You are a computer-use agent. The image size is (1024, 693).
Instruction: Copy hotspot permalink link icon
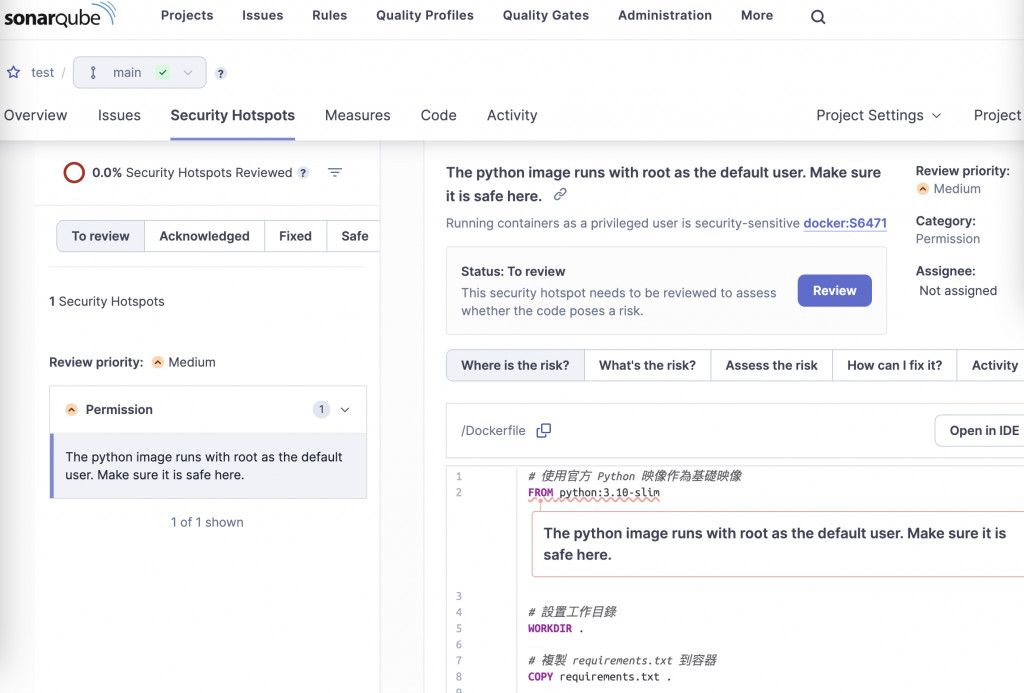pos(561,195)
